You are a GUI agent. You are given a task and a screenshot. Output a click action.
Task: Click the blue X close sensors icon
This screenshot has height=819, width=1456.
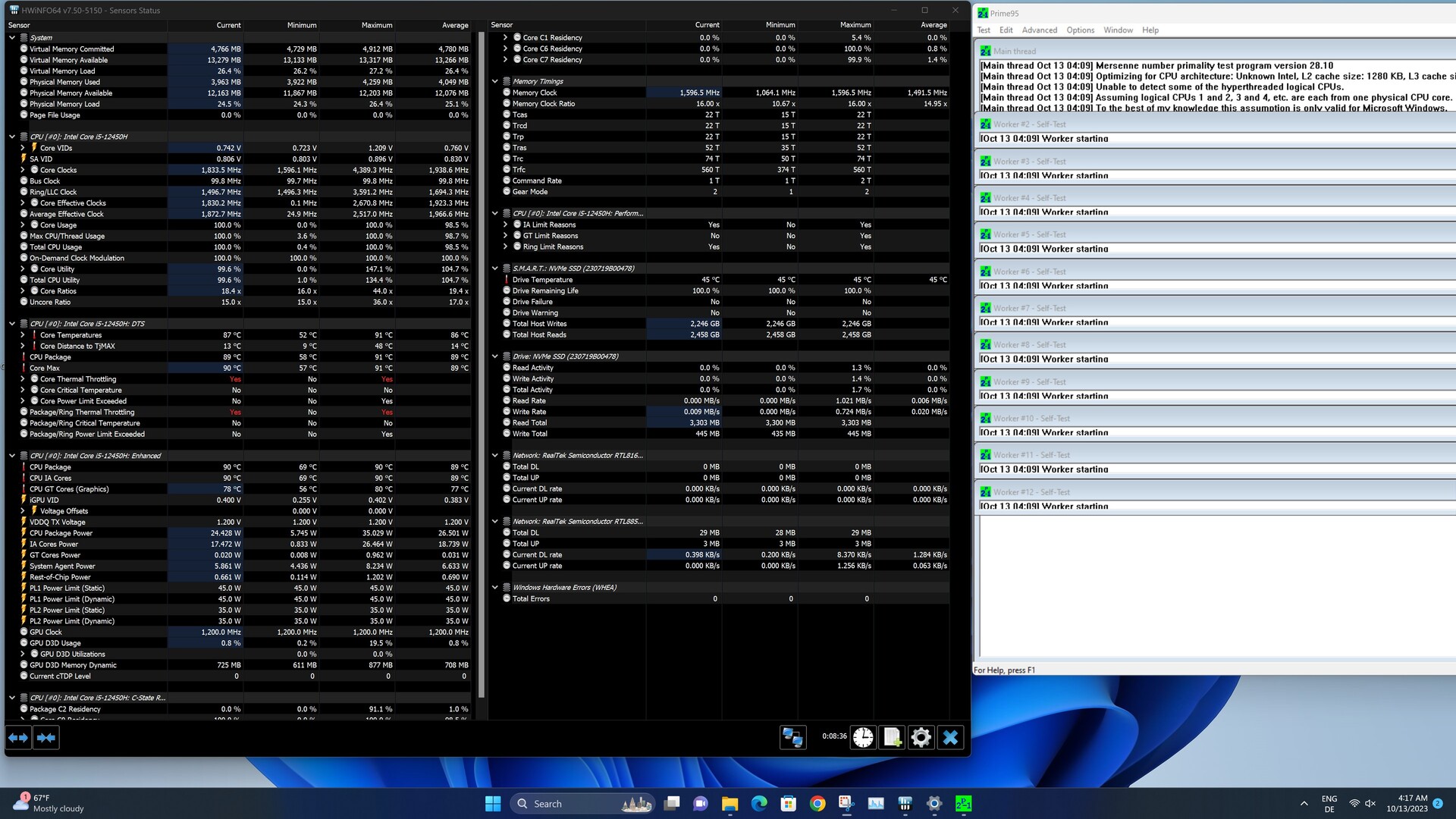(x=950, y=737)
